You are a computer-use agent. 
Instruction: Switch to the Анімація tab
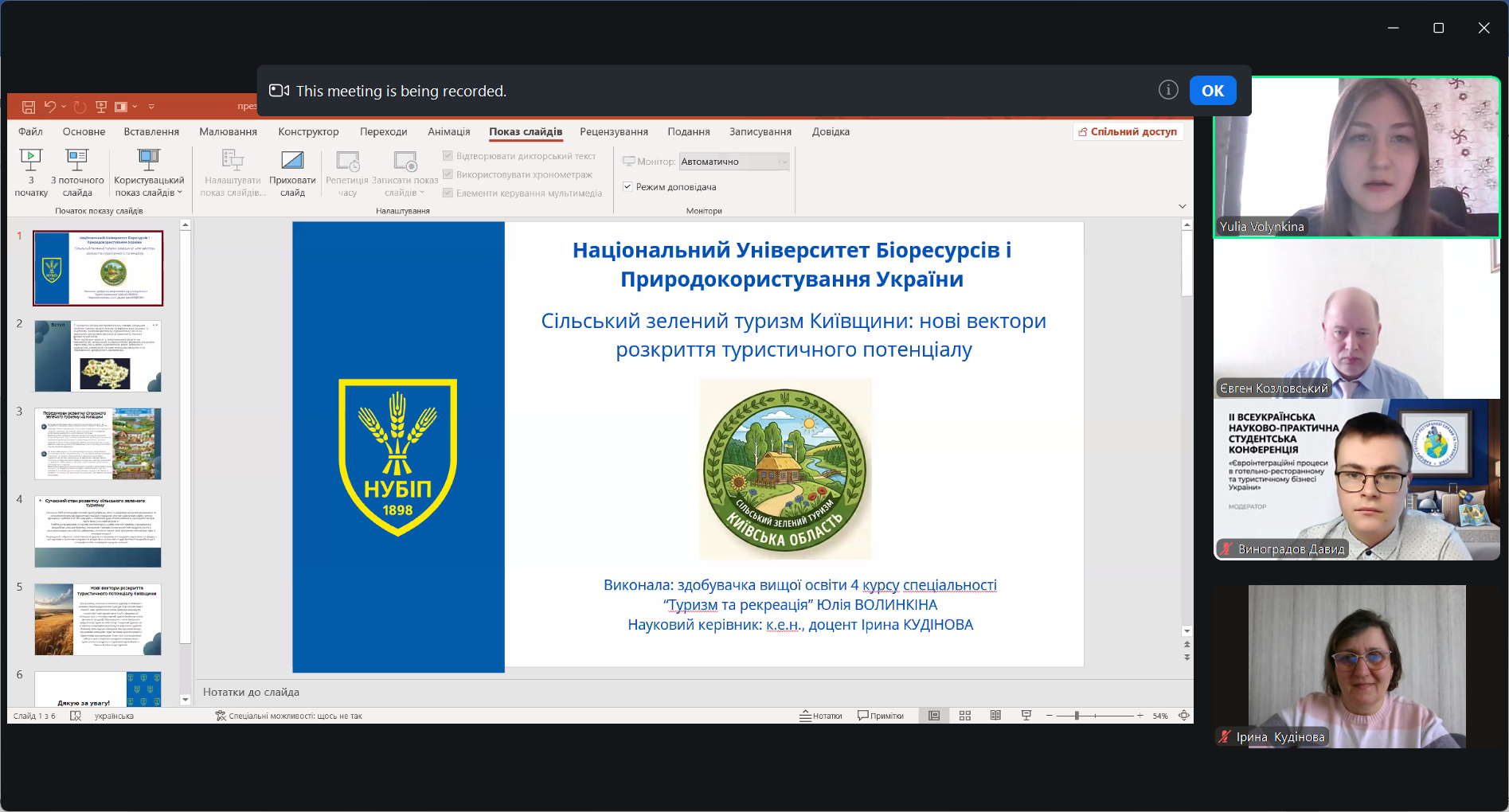tap(449, 132)
